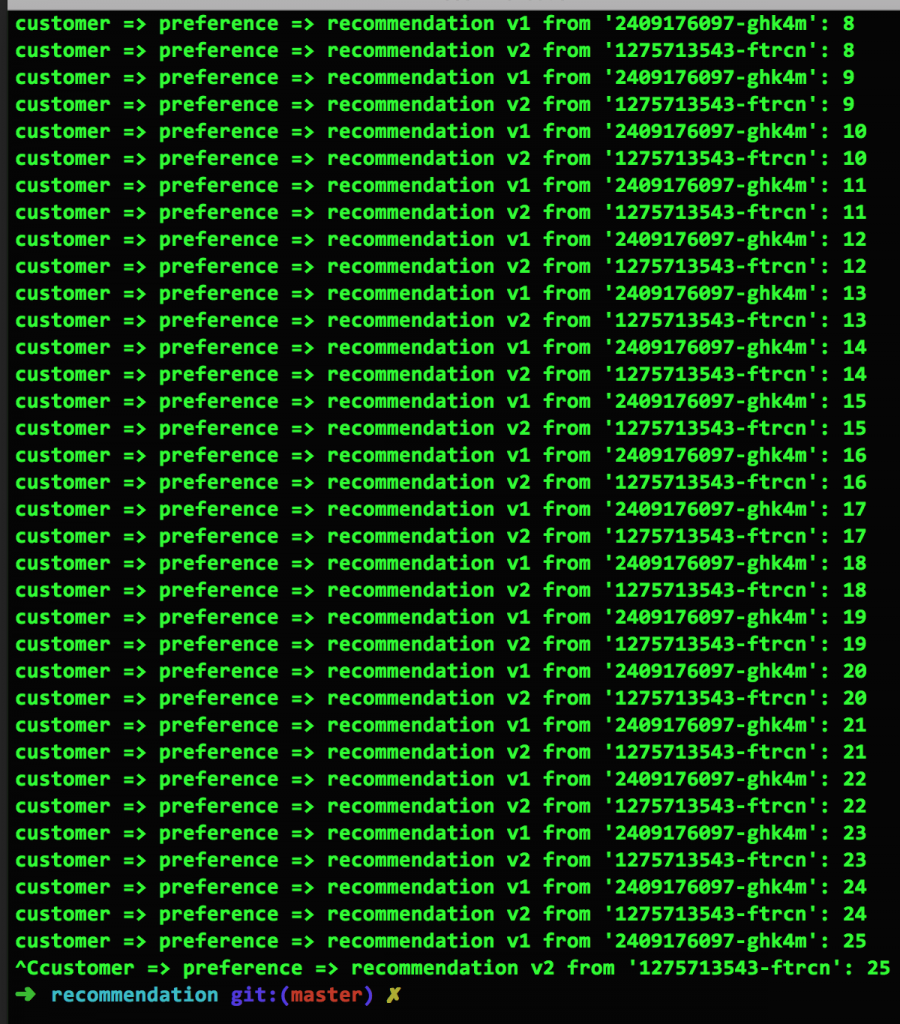900x1024 pixels.
Task: Click the v2 output line ending in 8
Action: point(435,50)
